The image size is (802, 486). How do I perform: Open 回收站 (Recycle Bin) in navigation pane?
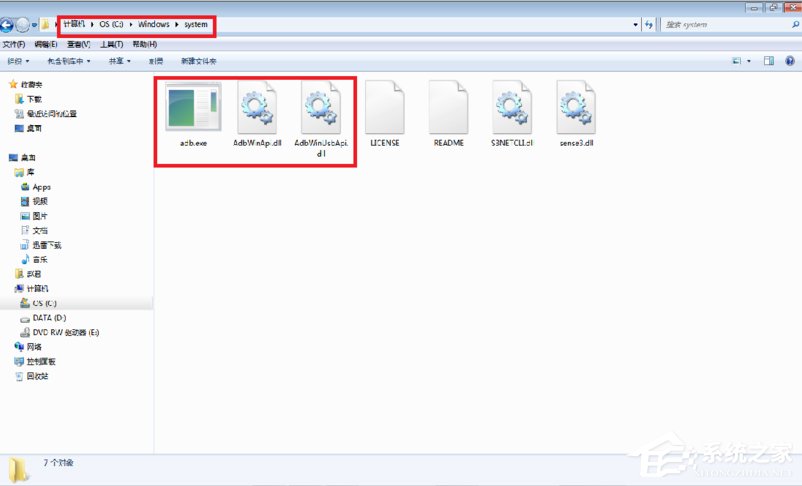[x=37, y=376]
